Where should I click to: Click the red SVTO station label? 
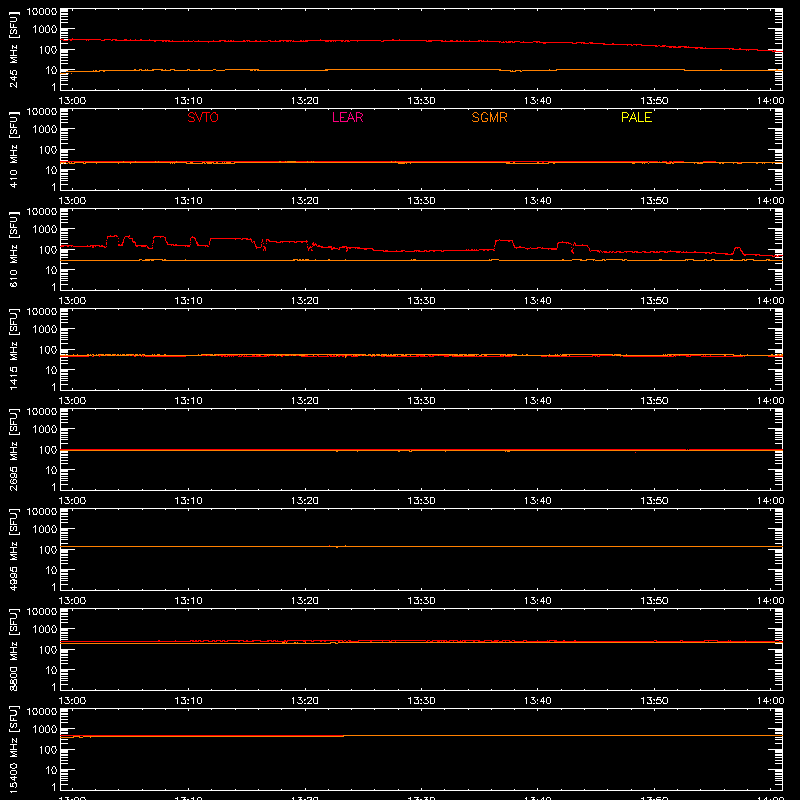tap(203, 117)
